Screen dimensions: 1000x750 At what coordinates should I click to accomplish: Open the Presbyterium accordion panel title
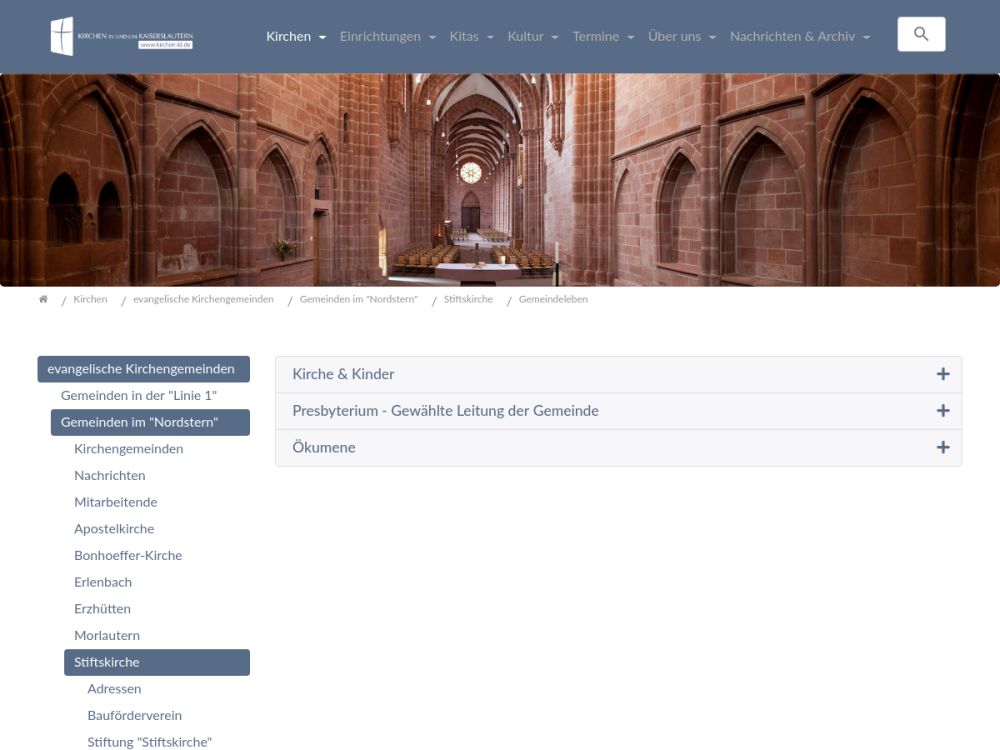click(x=445, y=411)
